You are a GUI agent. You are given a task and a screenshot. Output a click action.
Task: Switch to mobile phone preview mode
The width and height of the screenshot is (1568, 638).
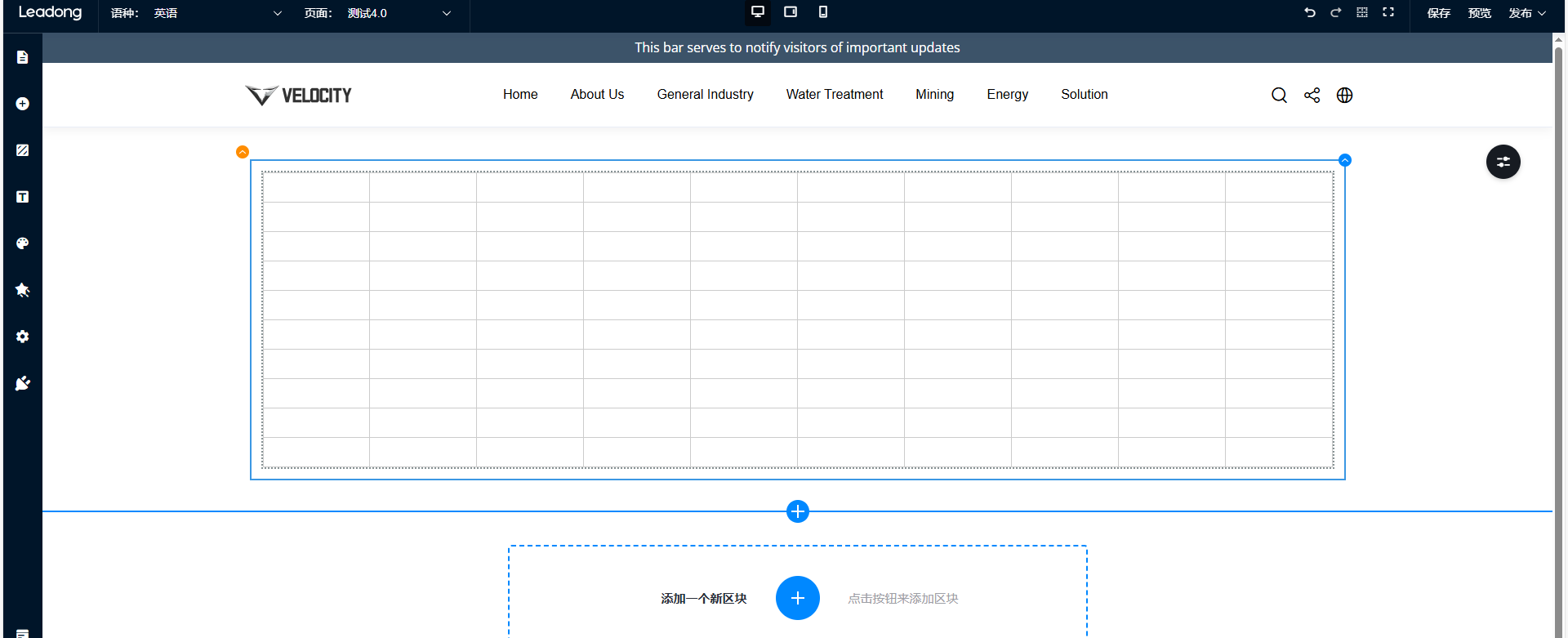(x=823, y=12)
